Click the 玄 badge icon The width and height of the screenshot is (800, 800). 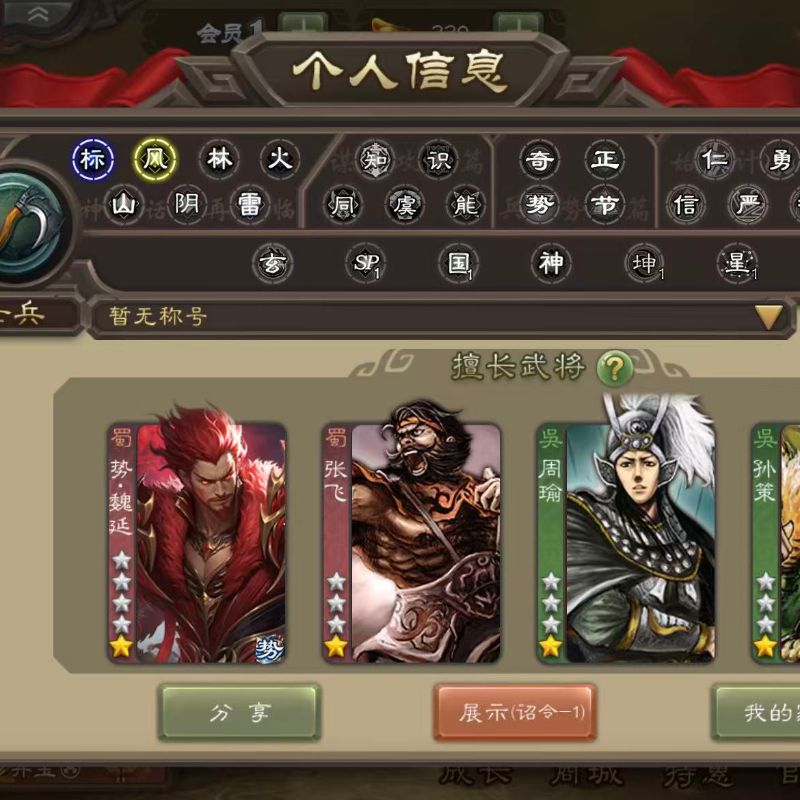(x=272, y=263)
